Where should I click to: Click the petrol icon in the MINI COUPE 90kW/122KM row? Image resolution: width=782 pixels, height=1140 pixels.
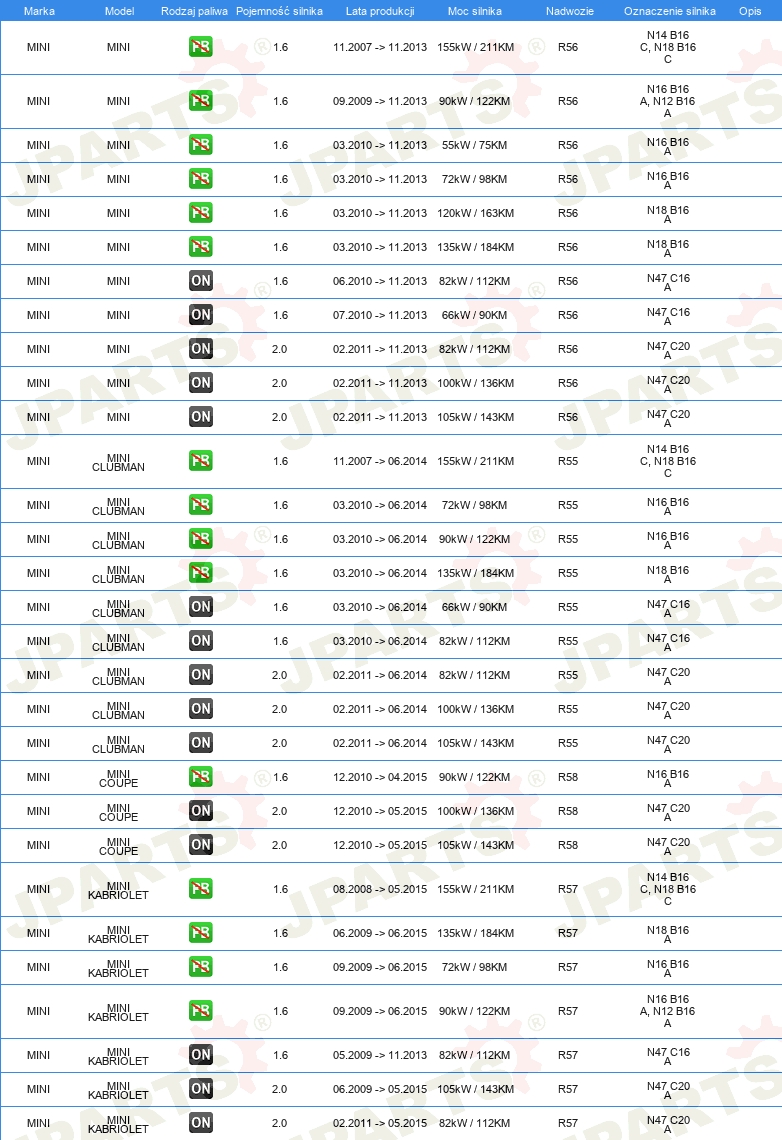point(201,777)
